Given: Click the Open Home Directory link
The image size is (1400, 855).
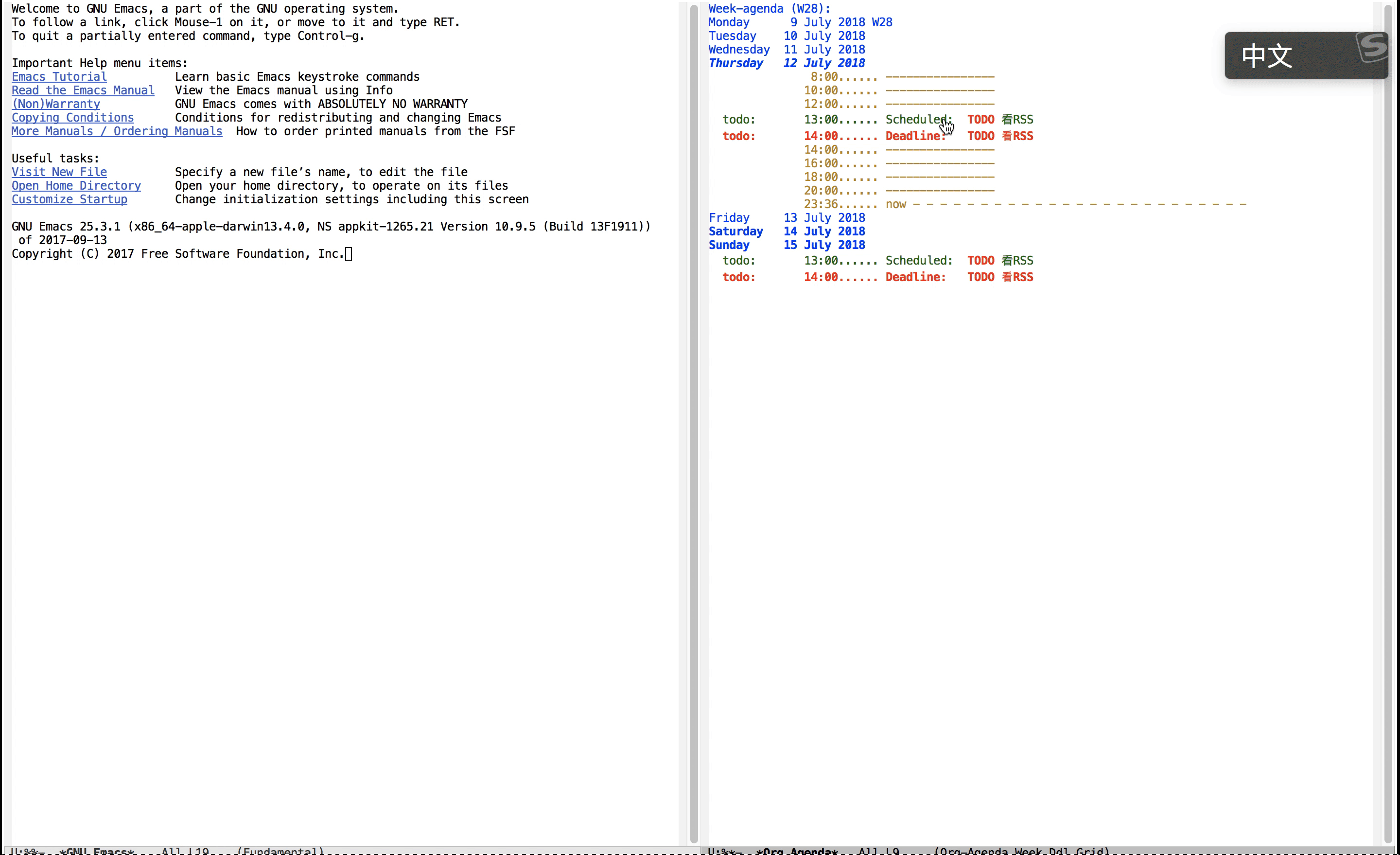Looking at the screenshot, I should point(76,186).
